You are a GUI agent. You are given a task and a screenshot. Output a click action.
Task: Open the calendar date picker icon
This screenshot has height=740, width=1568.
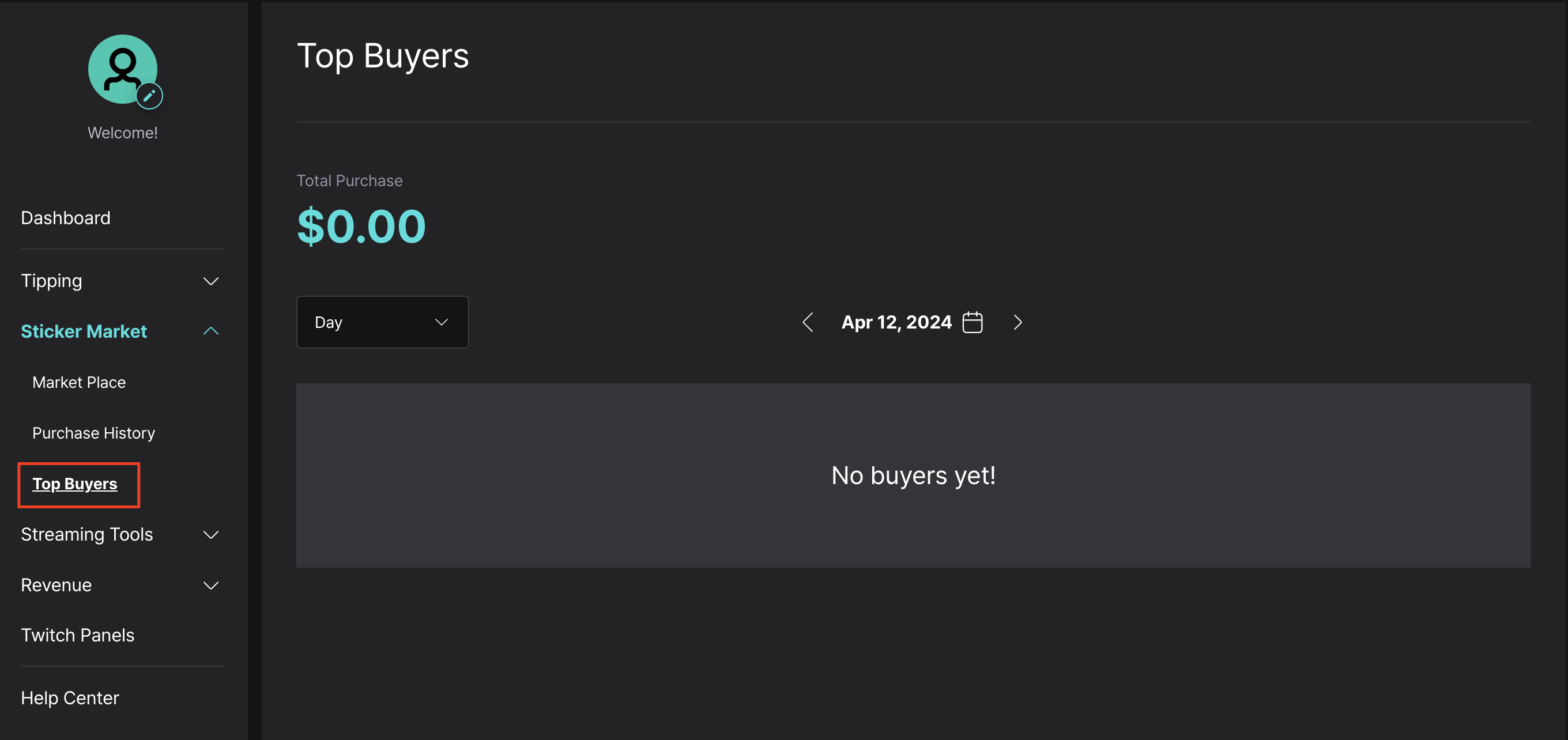(x=972, y=322)
